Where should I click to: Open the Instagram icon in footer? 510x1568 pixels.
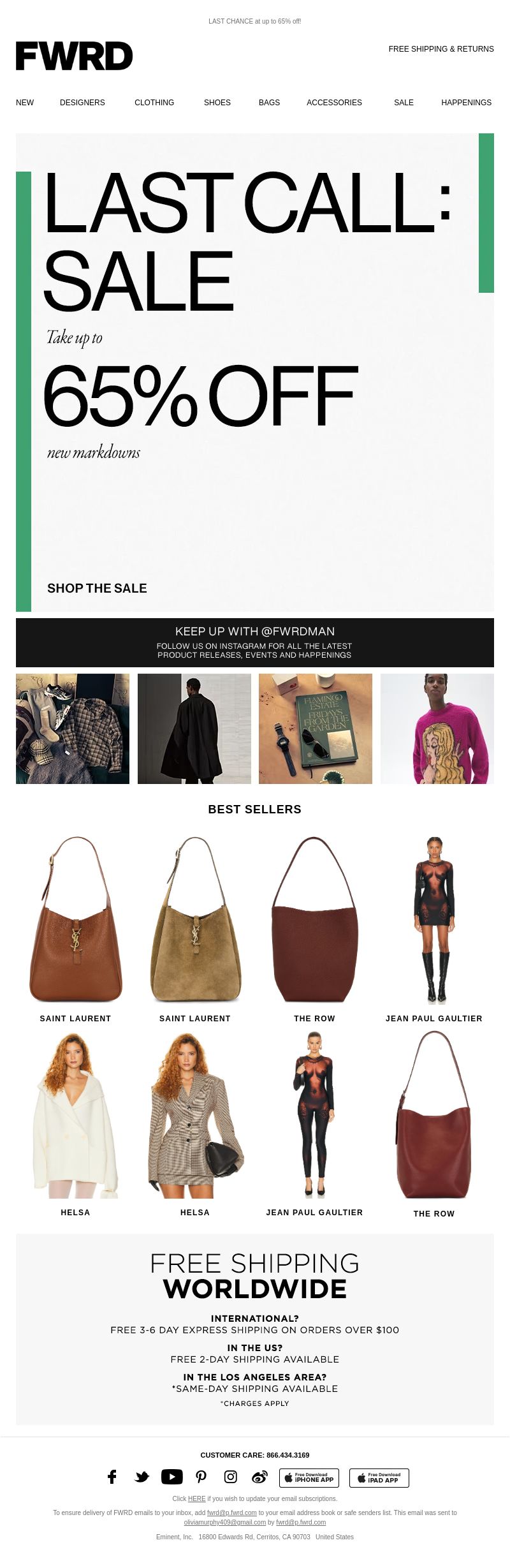pyautogui.click(x=231, y=1477)
